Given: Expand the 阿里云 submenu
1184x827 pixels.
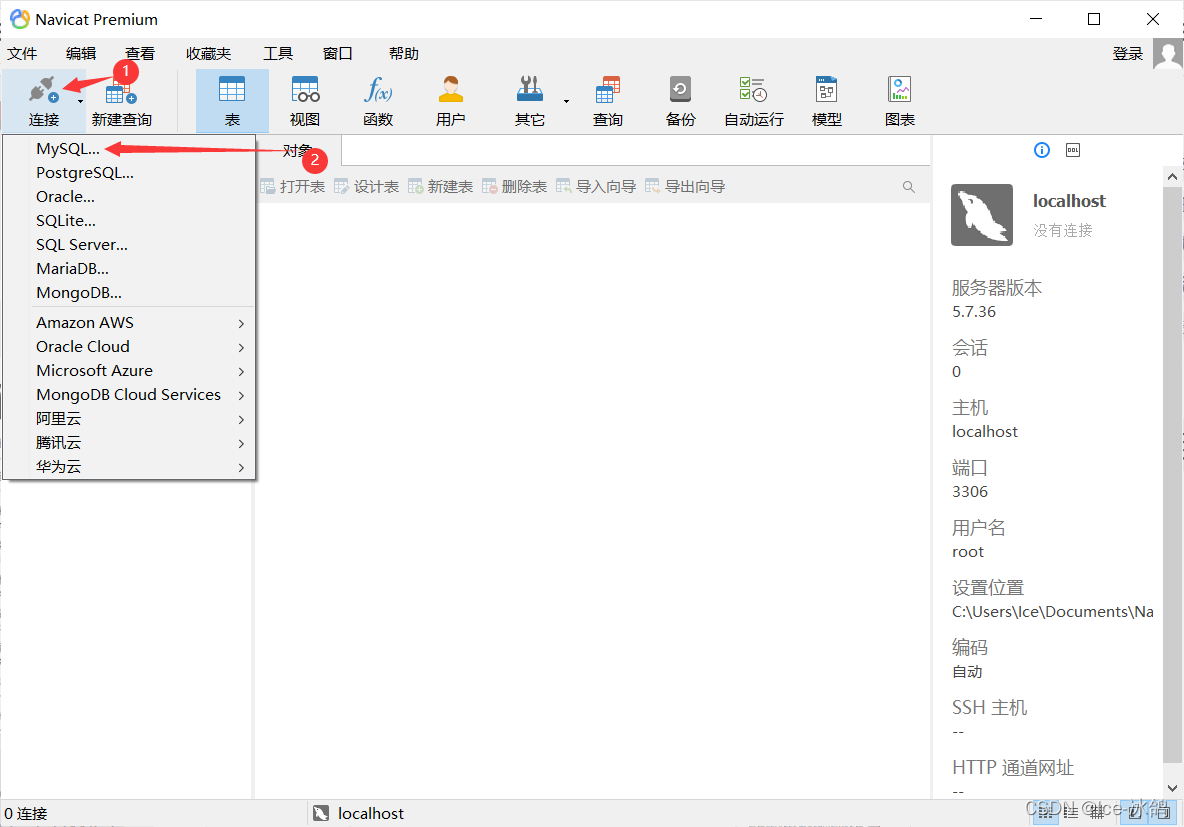Looking at the screenshot, I should click(241, 419).
